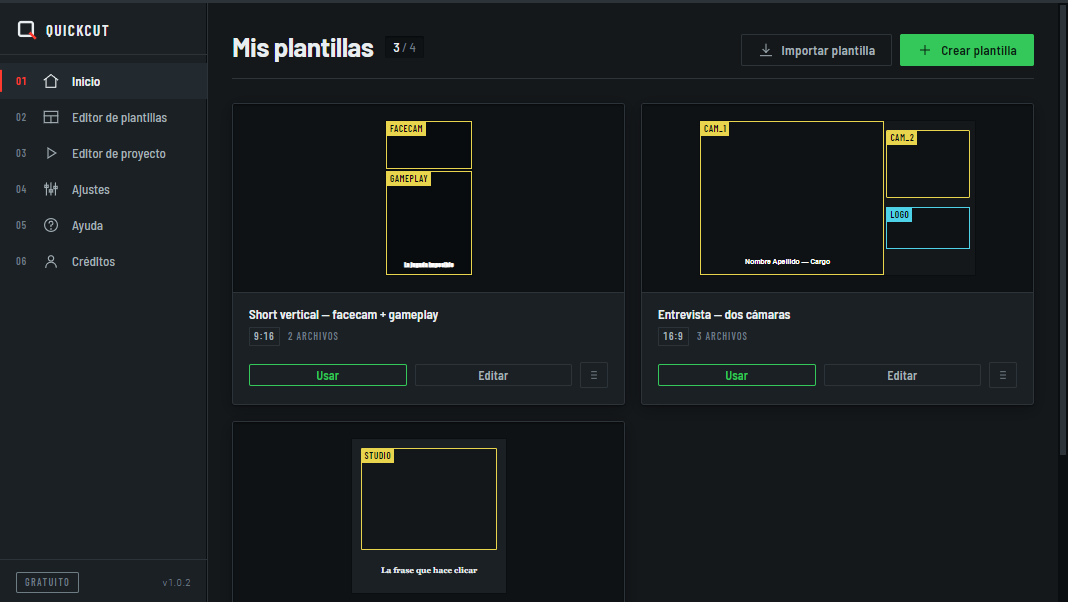Click the QuickCut logo icon

coord(27,30)
